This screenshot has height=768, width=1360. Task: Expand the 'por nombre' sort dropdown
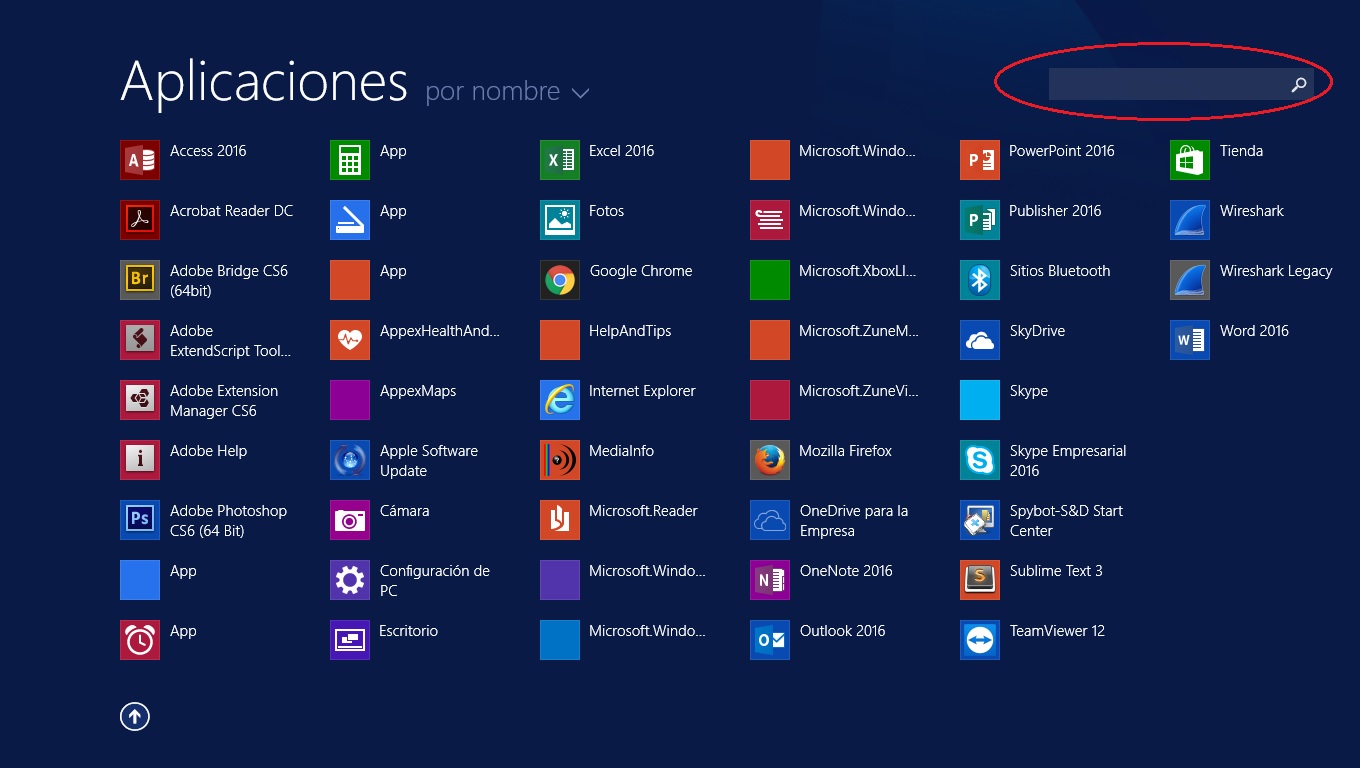click(x=507, y=91)
